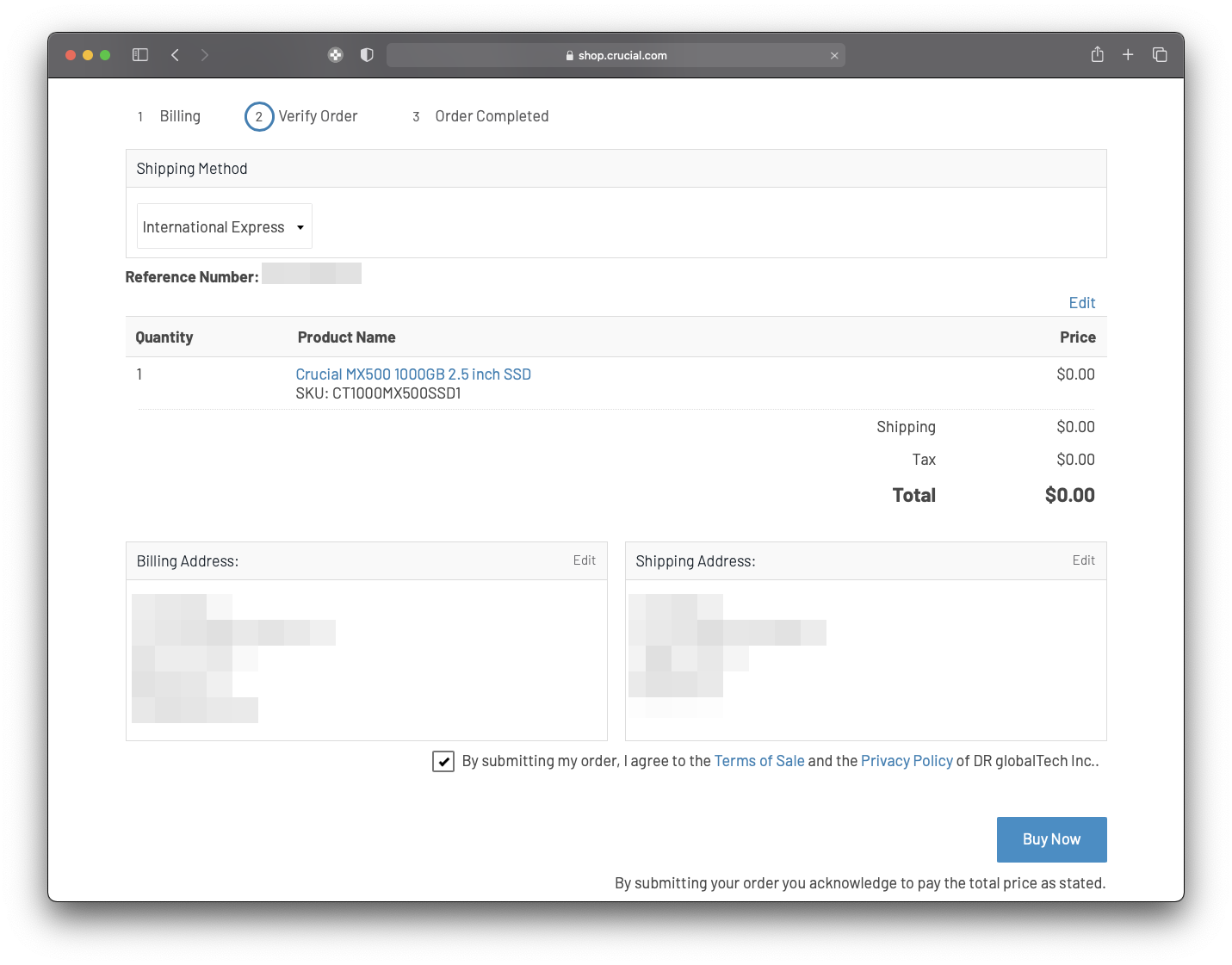
Task: Edit the order items link above the table
Action: 1081,303
